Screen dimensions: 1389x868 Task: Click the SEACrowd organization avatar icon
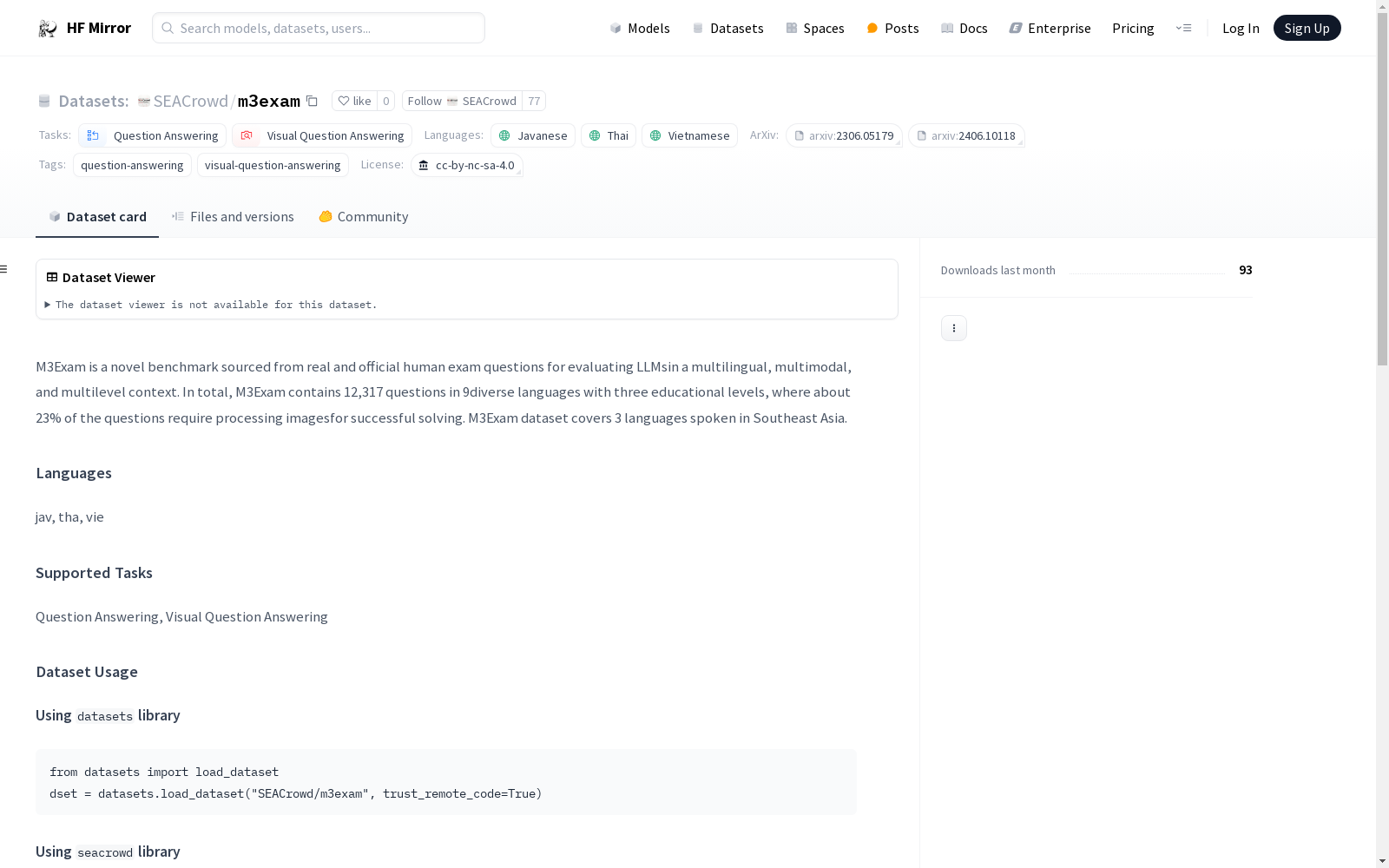(x=144, y=102)
